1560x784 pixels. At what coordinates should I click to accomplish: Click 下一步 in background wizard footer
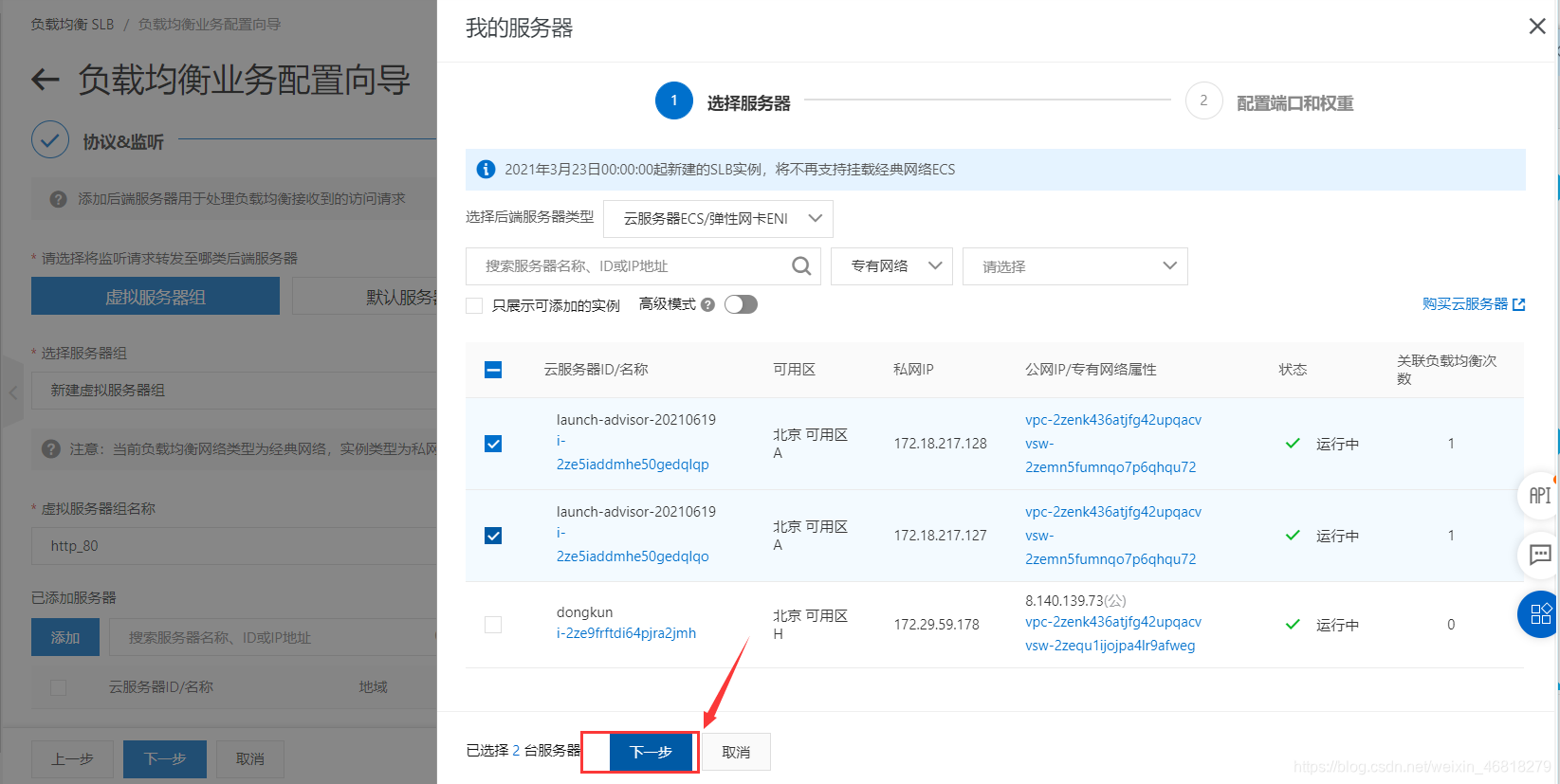click(x=165, y=759)
